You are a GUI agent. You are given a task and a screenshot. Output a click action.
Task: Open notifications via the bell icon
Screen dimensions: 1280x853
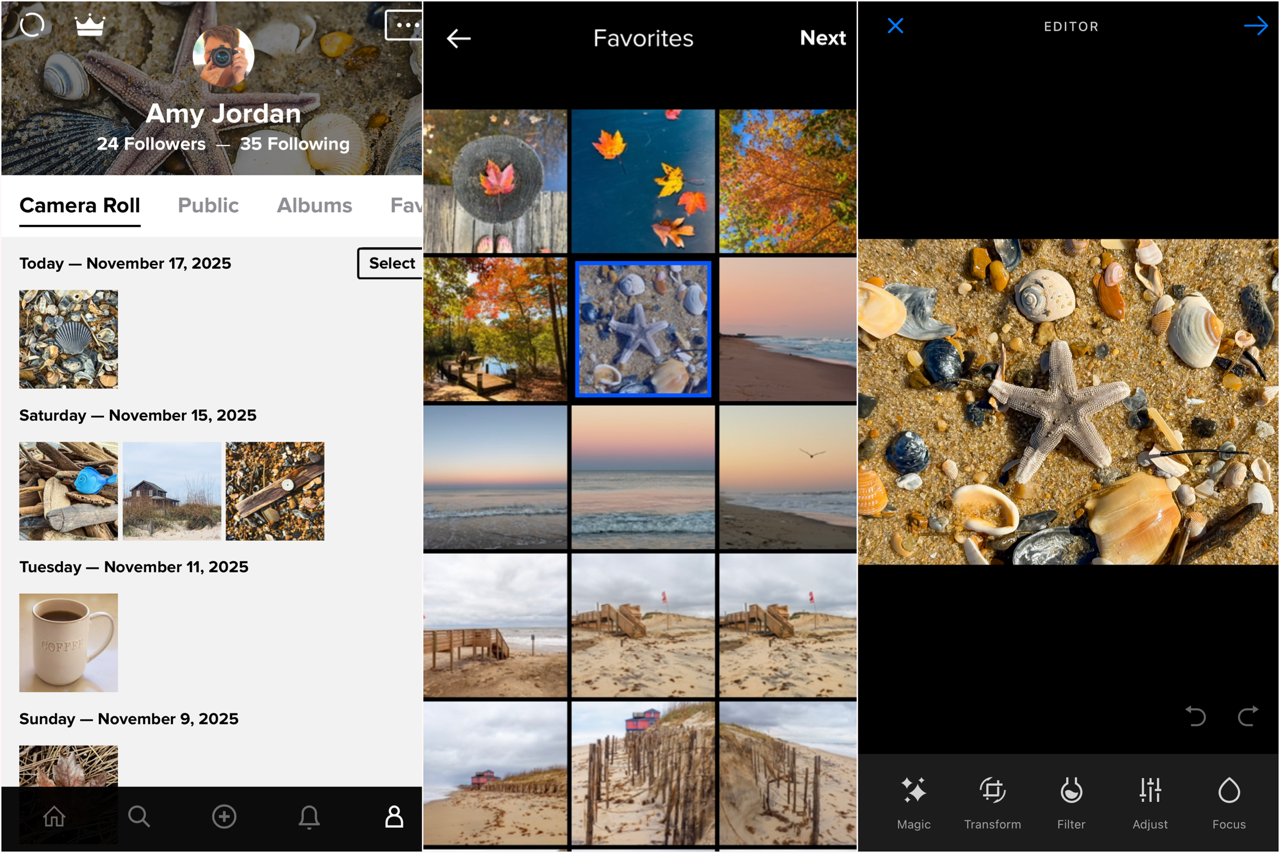point(309,817)
